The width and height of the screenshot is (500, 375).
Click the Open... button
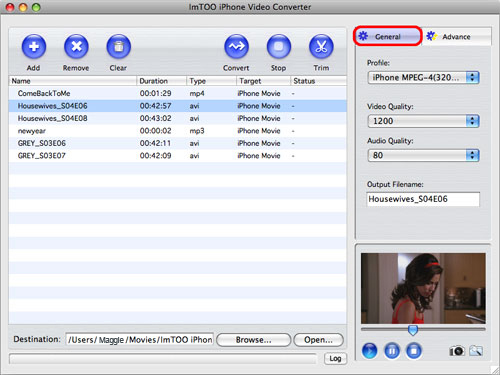click(318, 340)
